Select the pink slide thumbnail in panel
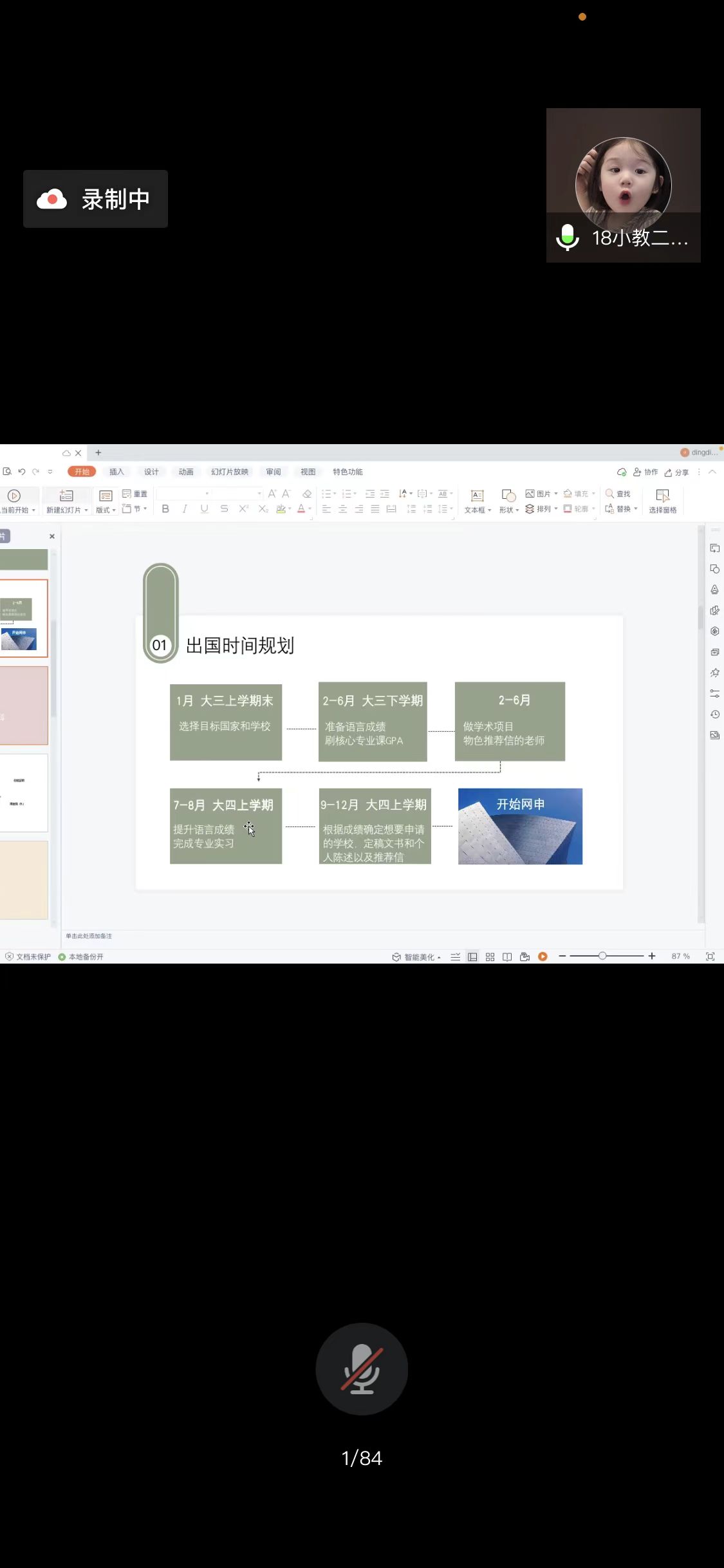 click(24, 705)
